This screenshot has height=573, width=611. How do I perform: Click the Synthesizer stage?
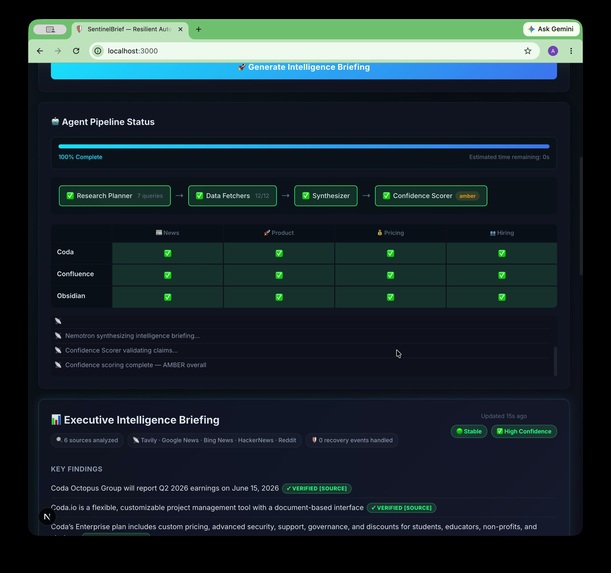tap(326, 196)
